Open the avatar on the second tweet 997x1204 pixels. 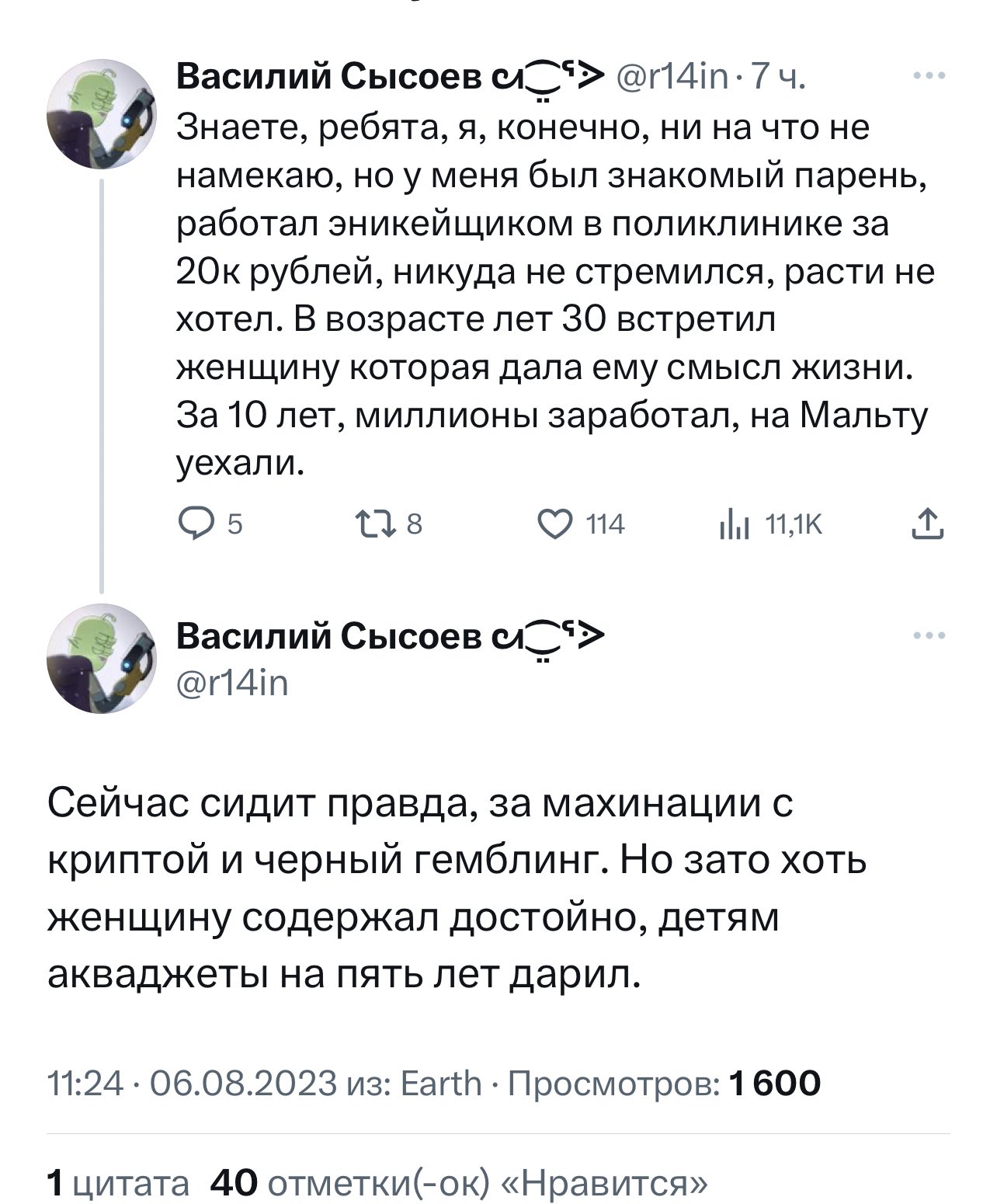[102, 659]
